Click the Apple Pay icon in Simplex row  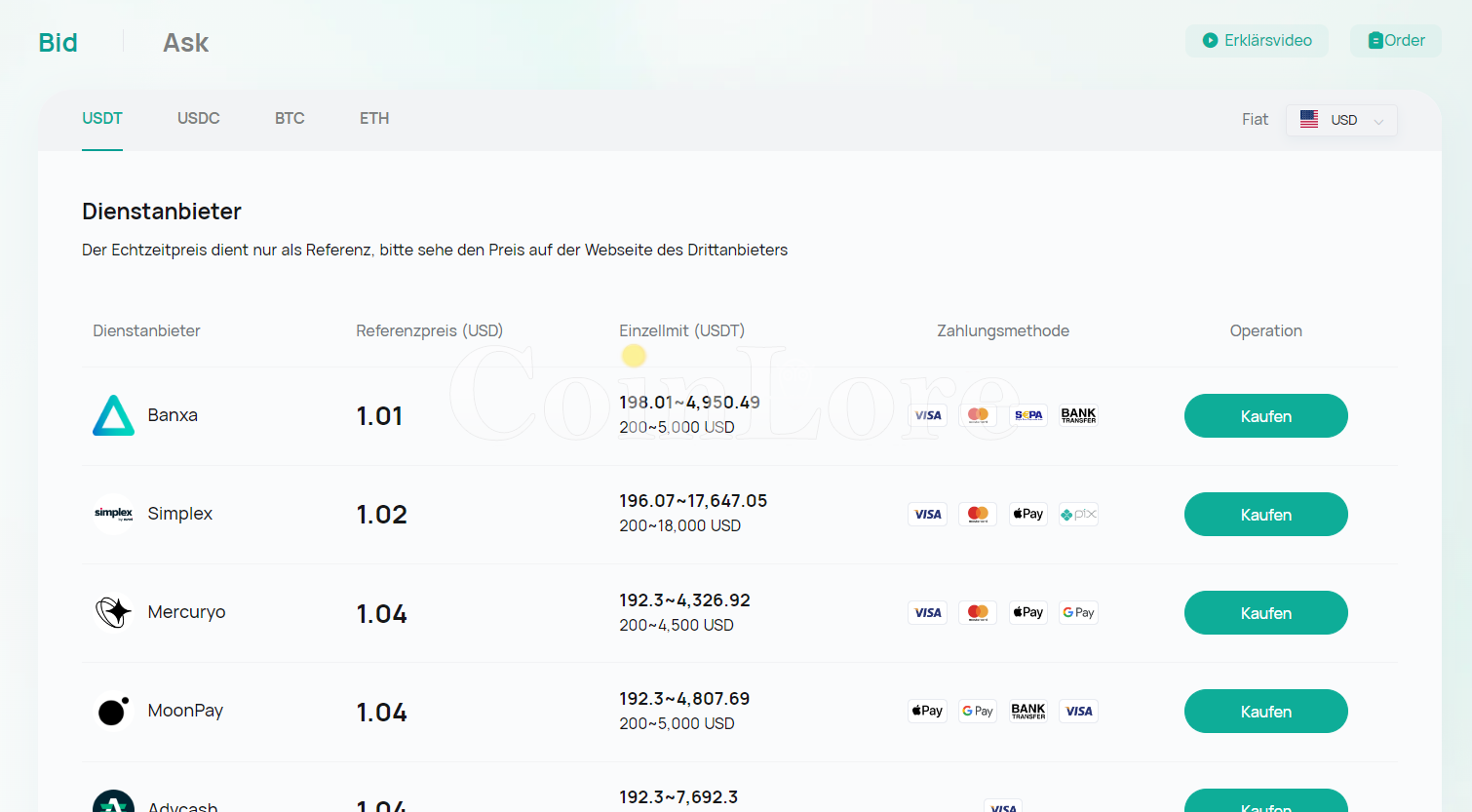click(x=1028, y=514)
